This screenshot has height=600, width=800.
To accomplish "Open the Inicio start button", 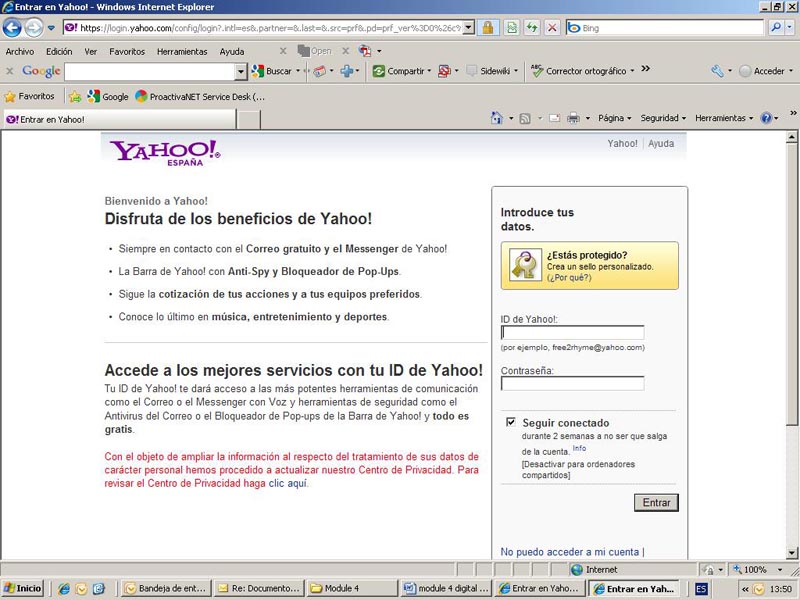I will [x=23, y=588].
